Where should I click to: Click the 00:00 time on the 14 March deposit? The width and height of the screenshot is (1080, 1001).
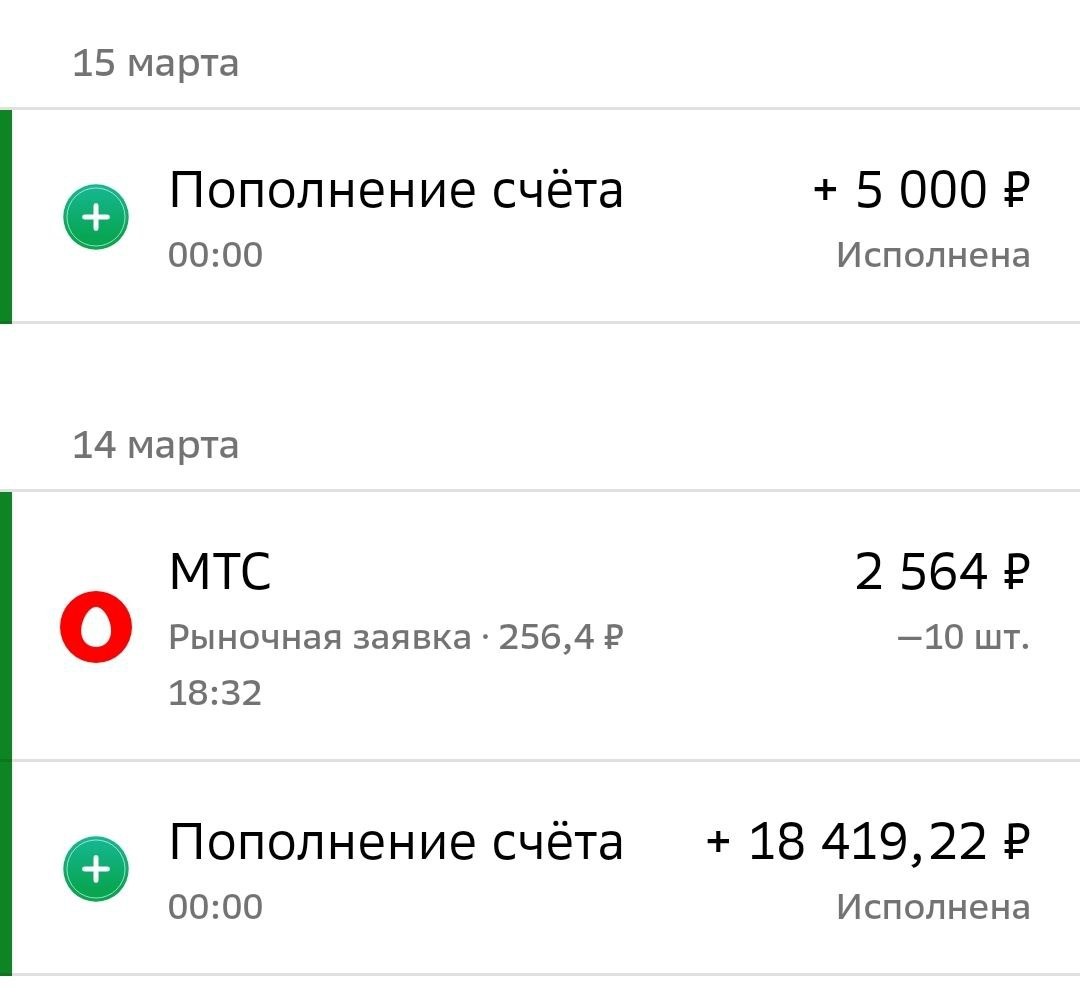click(215, 908)
